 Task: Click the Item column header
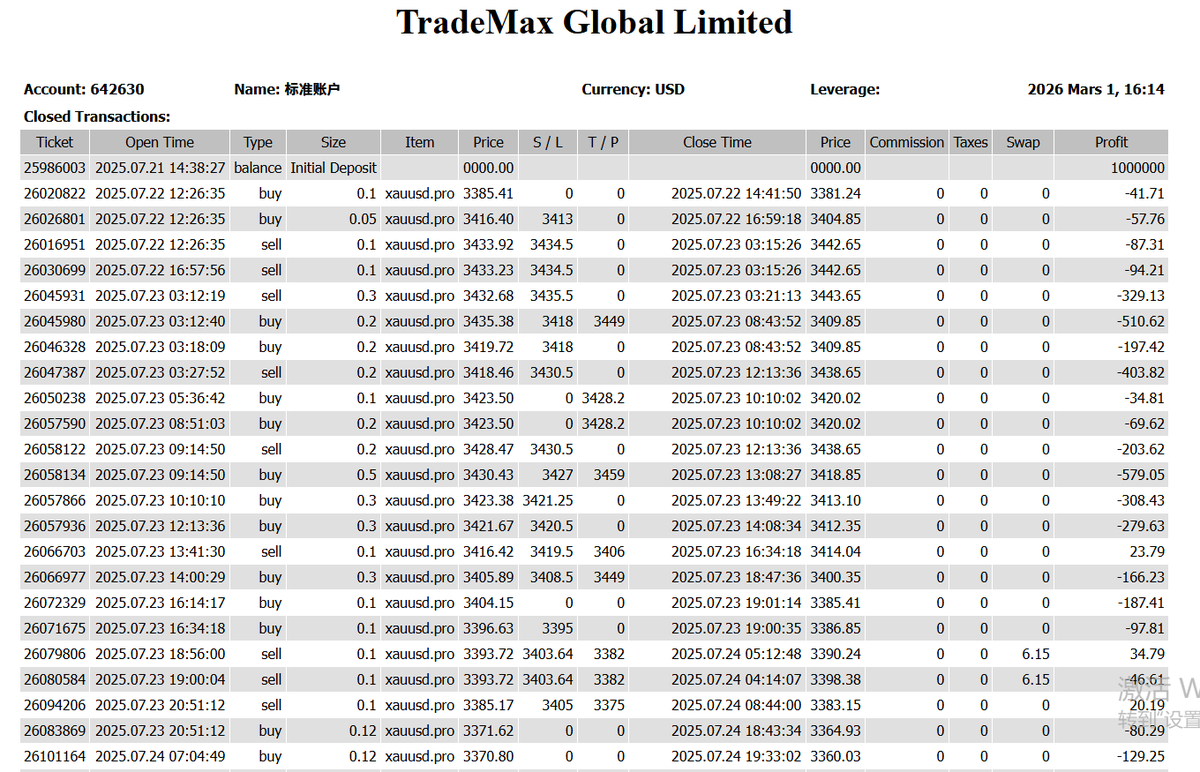point(420,142)
